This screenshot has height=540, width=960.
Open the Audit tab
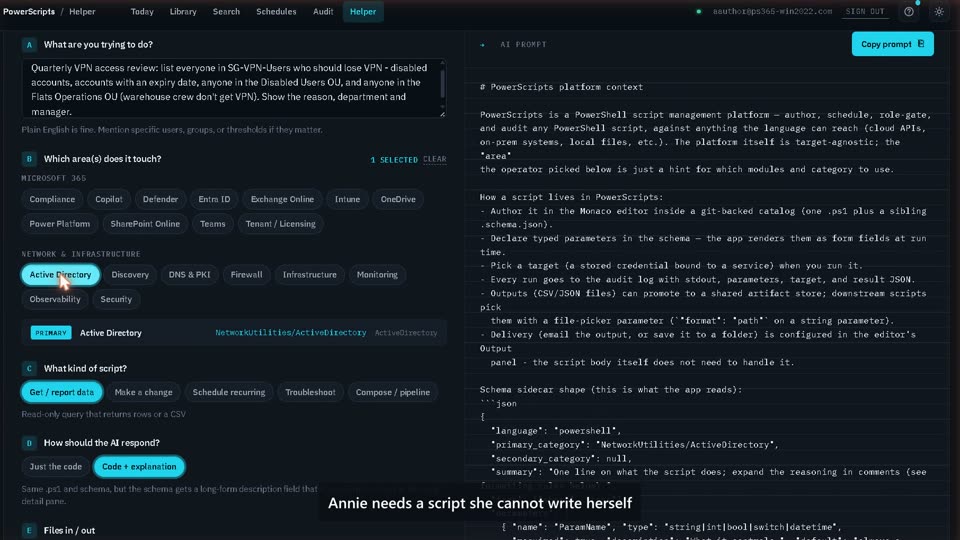[323, 12]
